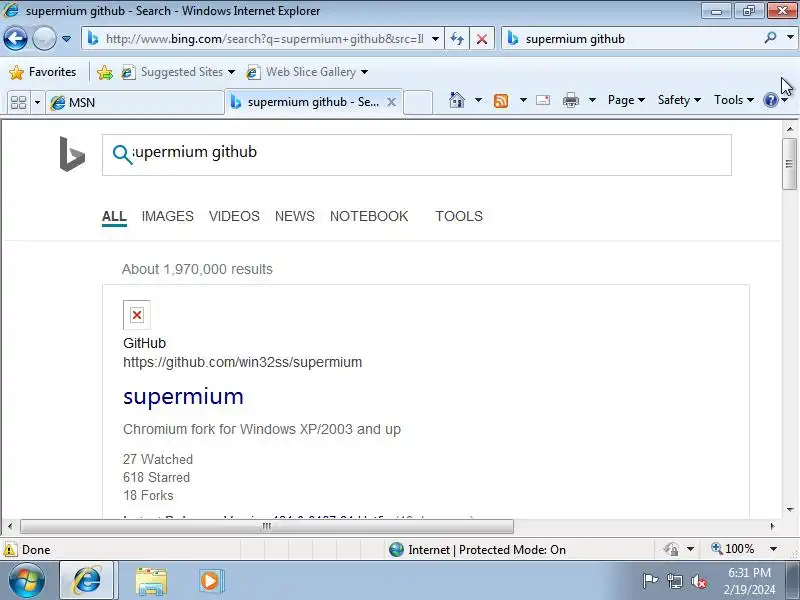Click Internet Explorer taskbar icon
800x600 pixels.
(88, 581)
